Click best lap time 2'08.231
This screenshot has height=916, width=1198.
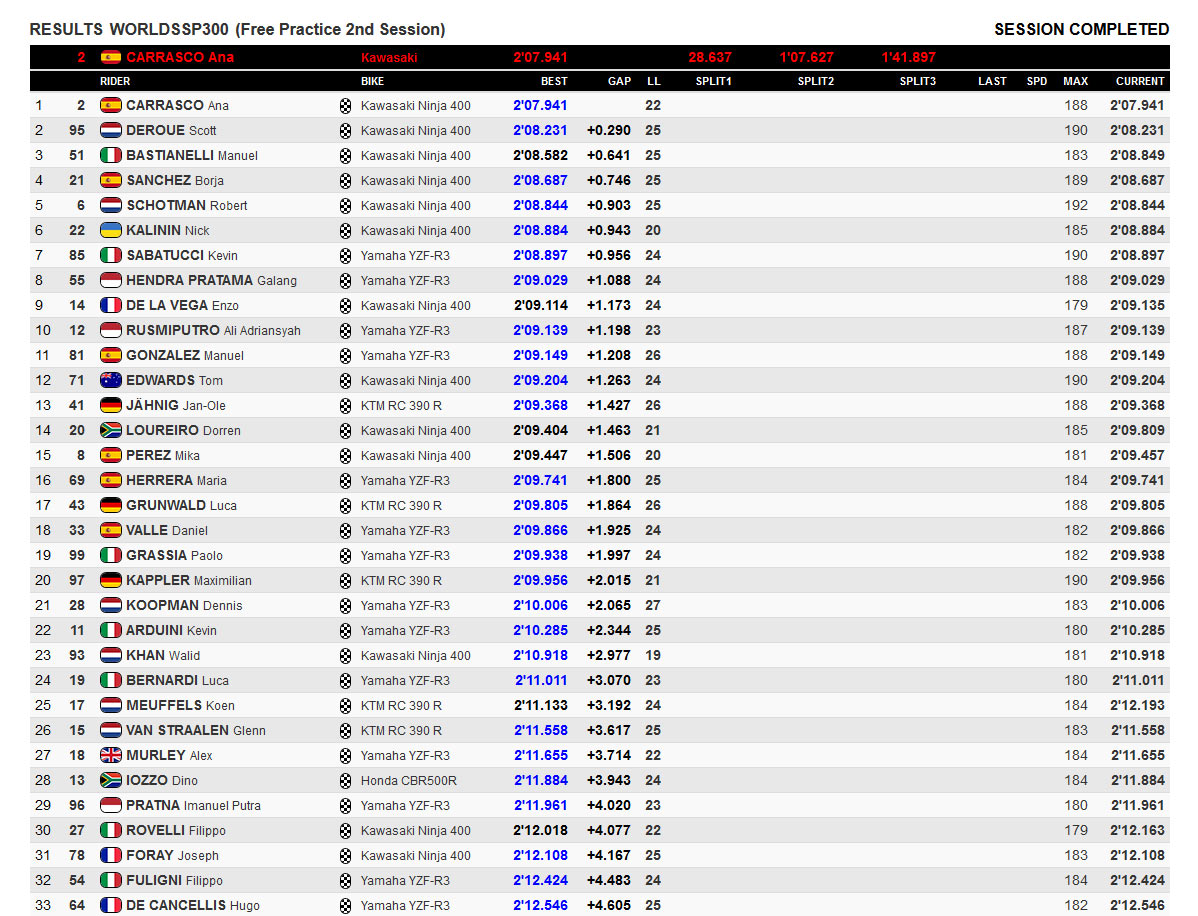tap(540, 131)
